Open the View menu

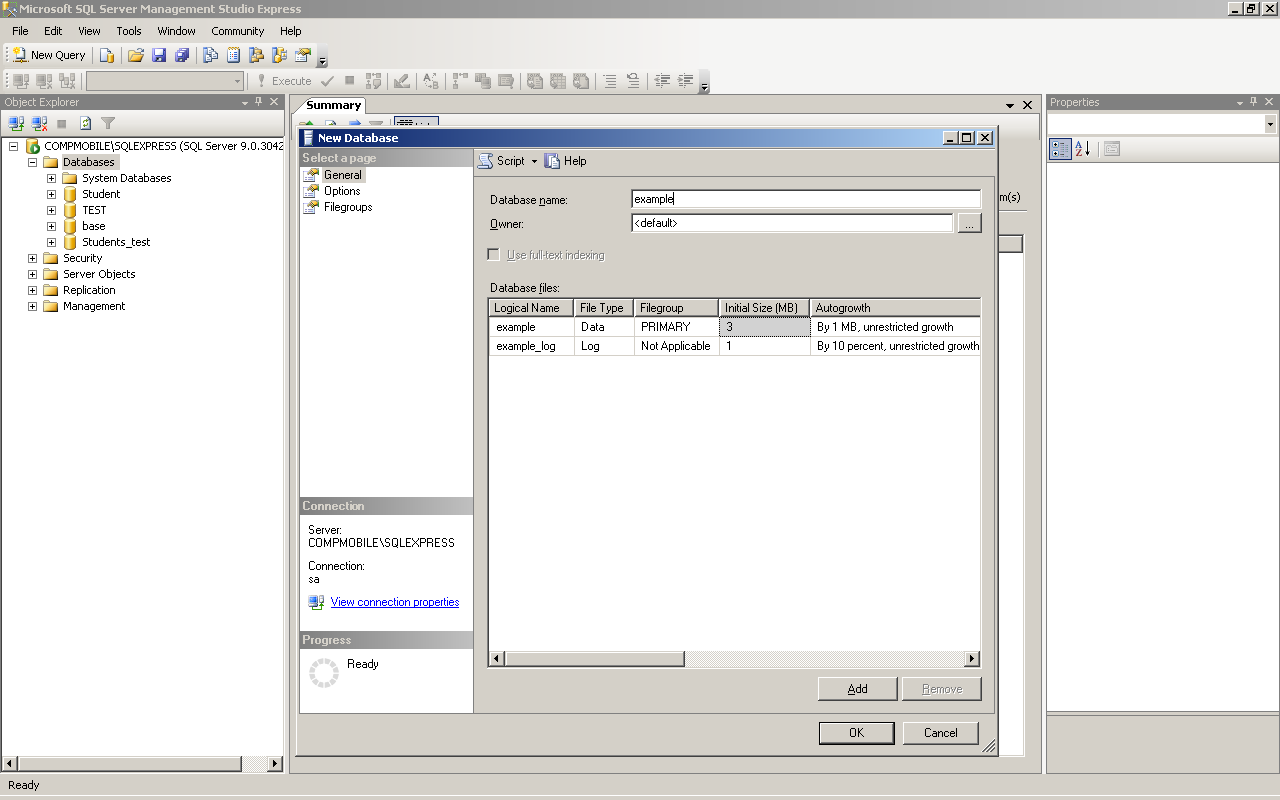[89, 31]
